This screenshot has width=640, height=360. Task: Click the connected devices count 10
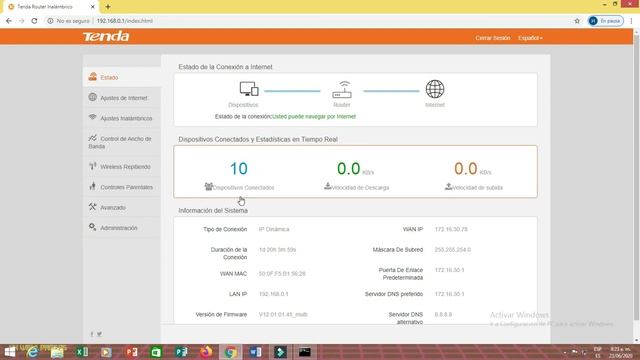tap(239, 169)
